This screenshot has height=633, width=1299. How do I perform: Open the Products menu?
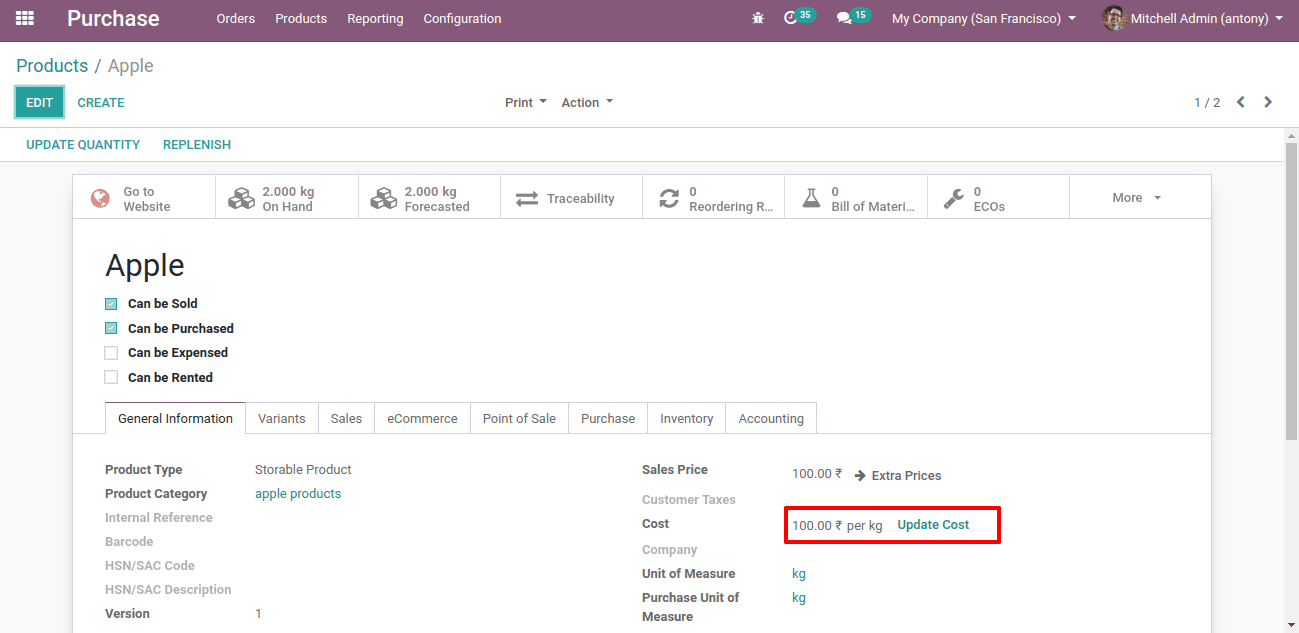tap(301, 18)
